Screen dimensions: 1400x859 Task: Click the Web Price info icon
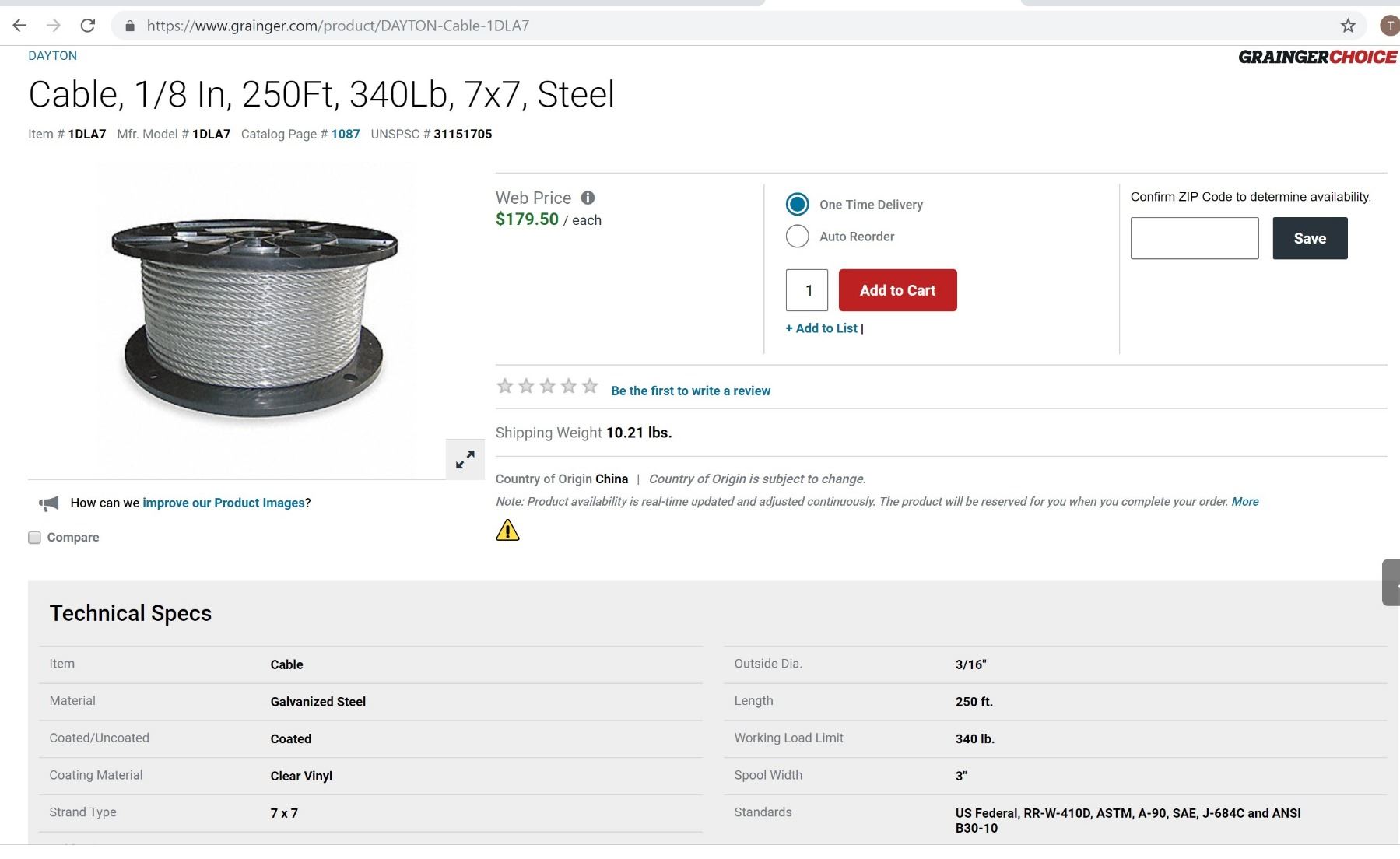tap(588, 198)
